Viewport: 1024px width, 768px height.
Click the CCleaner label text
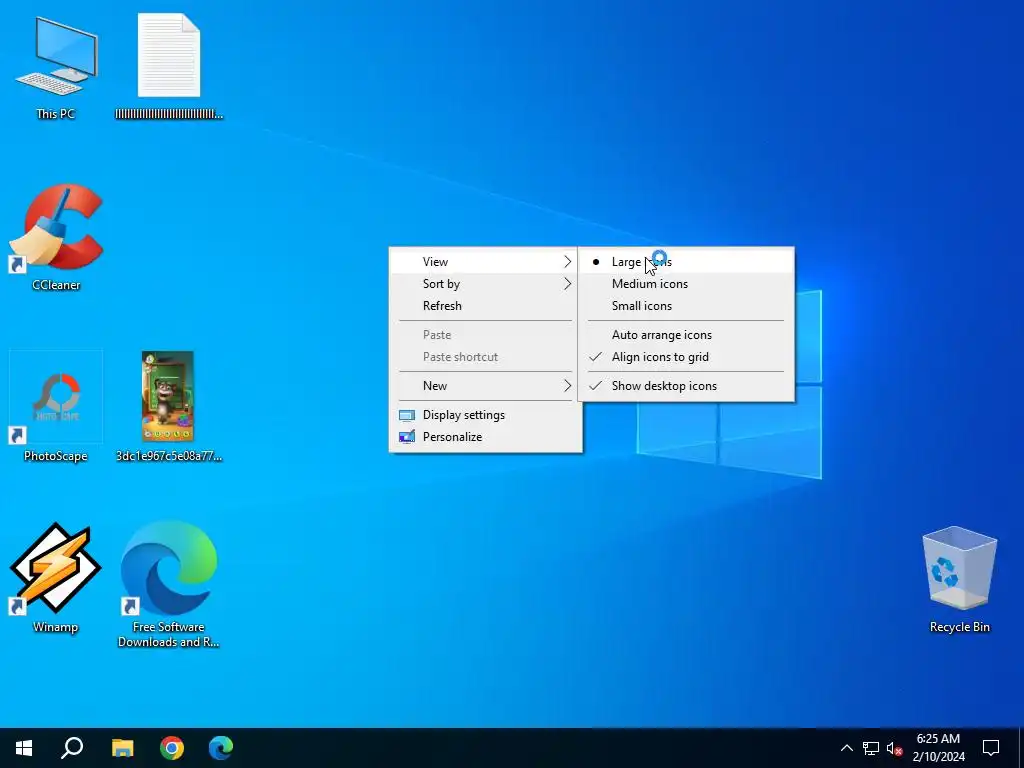56,285
